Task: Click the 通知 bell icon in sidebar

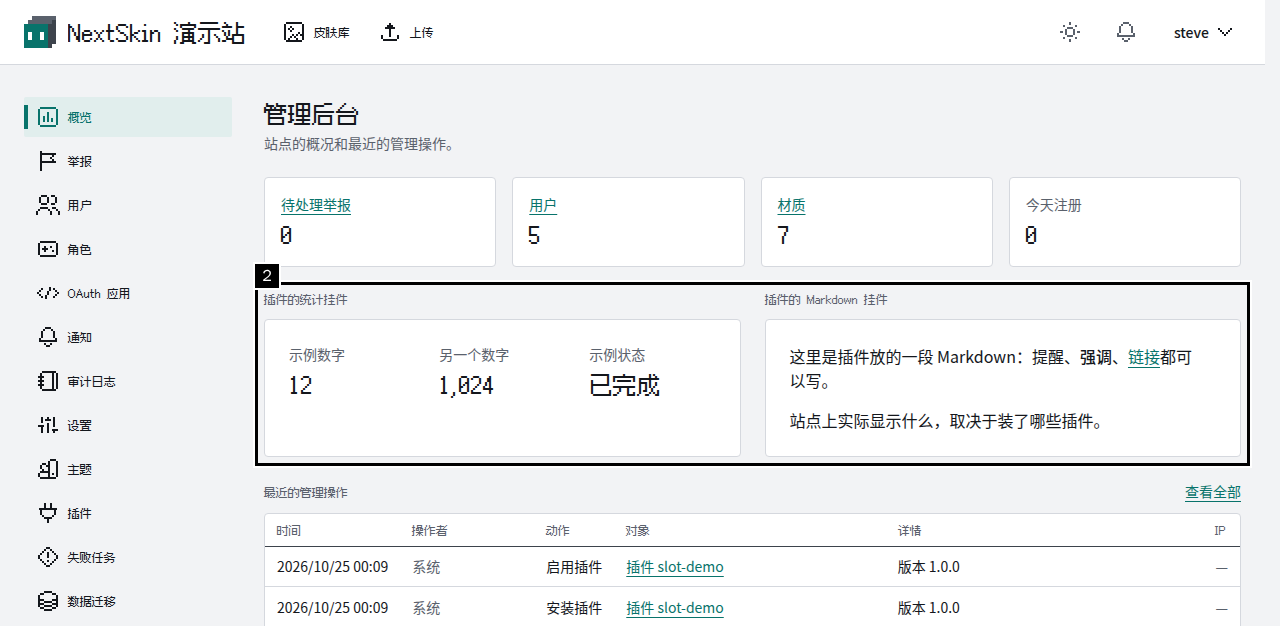Action: click(48, 337)
